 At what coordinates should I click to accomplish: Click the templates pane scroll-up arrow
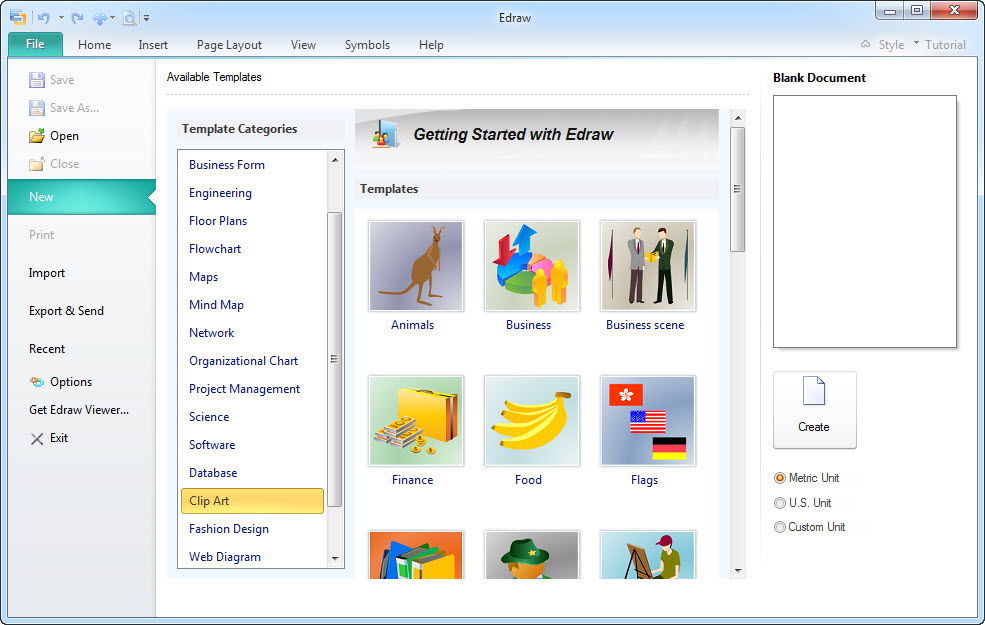pyautogui.click(x=738, y=118)
